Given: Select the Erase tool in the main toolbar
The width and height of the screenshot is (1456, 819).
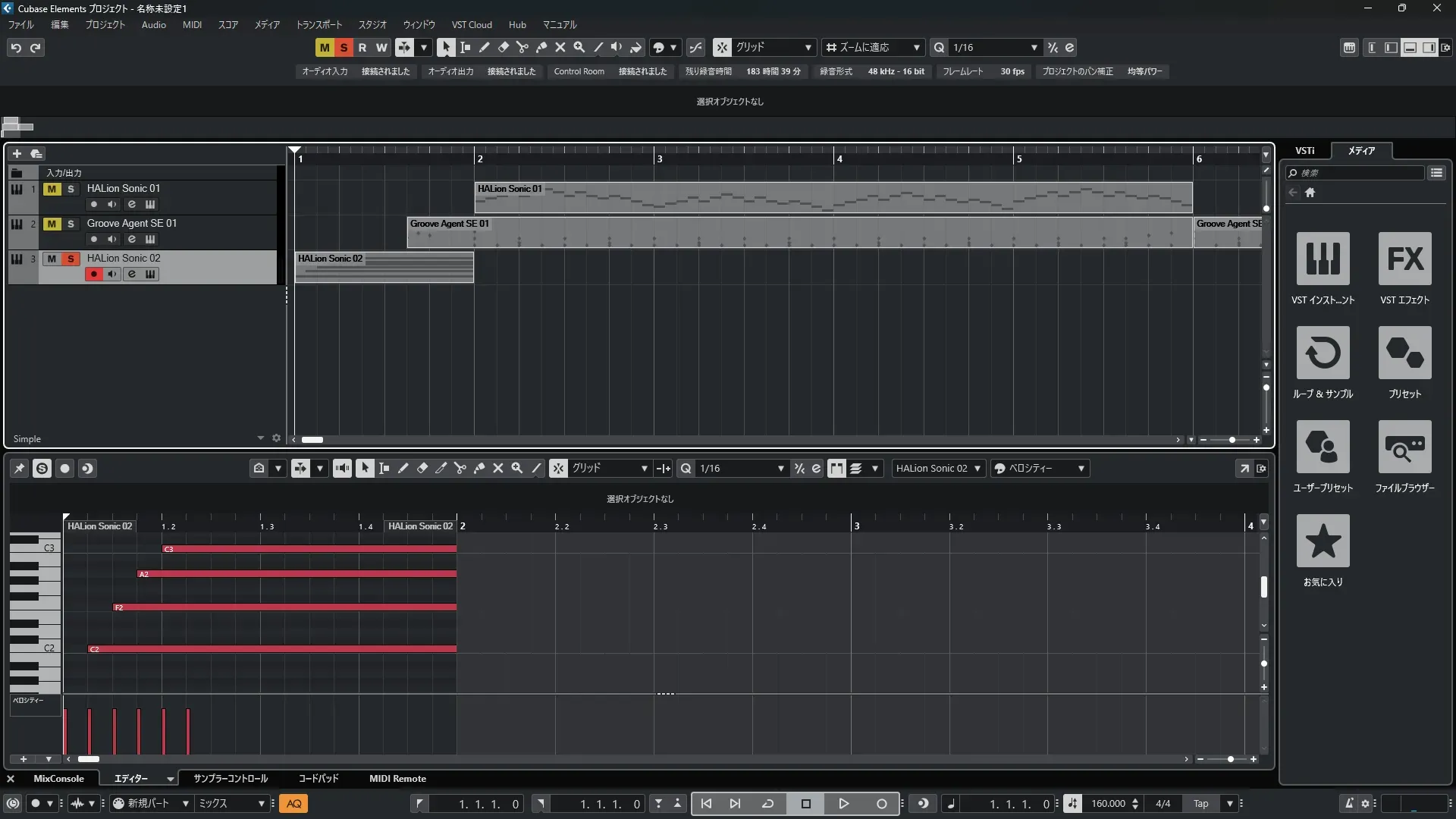Looking at the screenshot, I should click(503, 47).
